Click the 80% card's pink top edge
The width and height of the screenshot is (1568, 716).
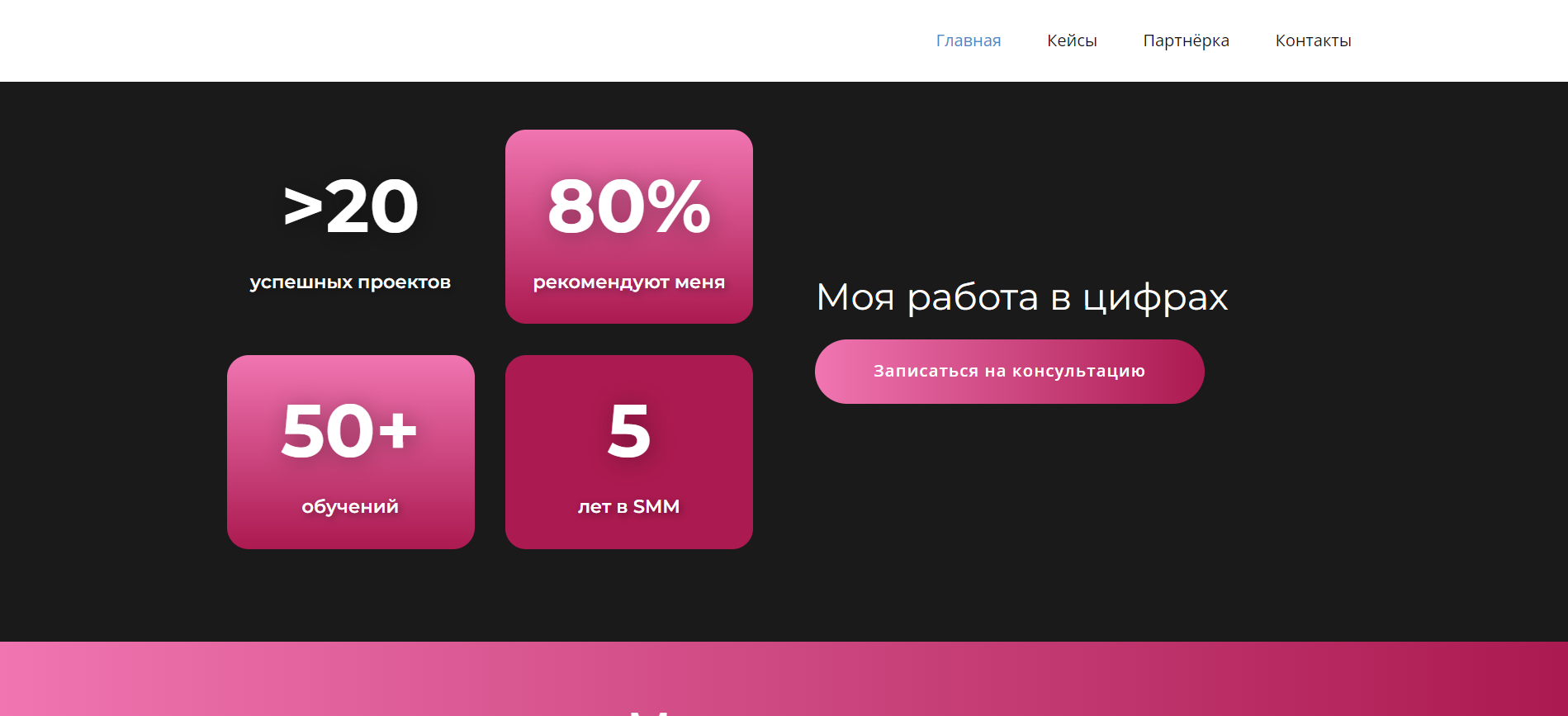(x=629, y=145)
